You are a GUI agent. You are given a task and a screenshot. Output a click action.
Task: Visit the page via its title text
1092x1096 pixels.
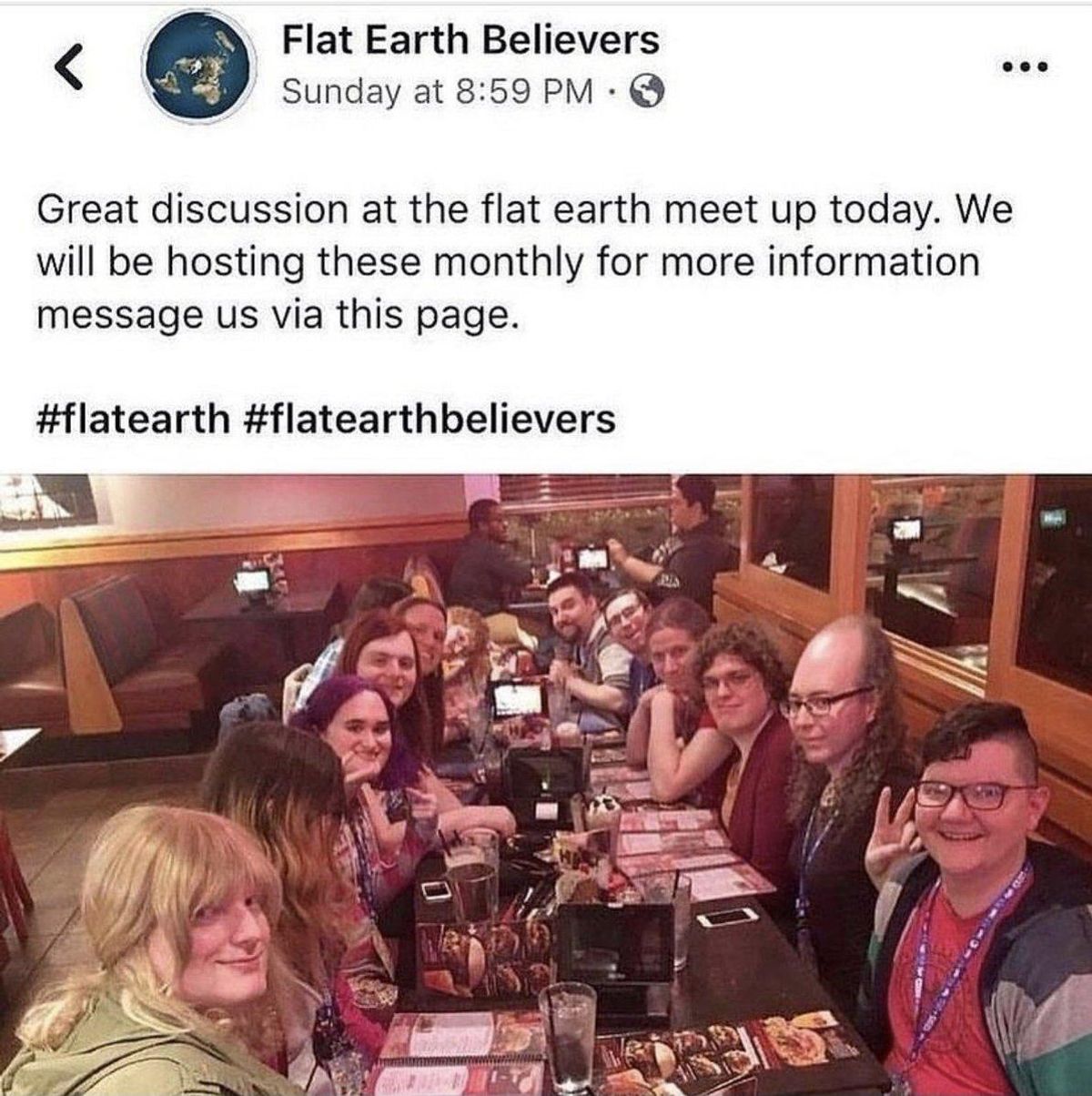(470, 39)
